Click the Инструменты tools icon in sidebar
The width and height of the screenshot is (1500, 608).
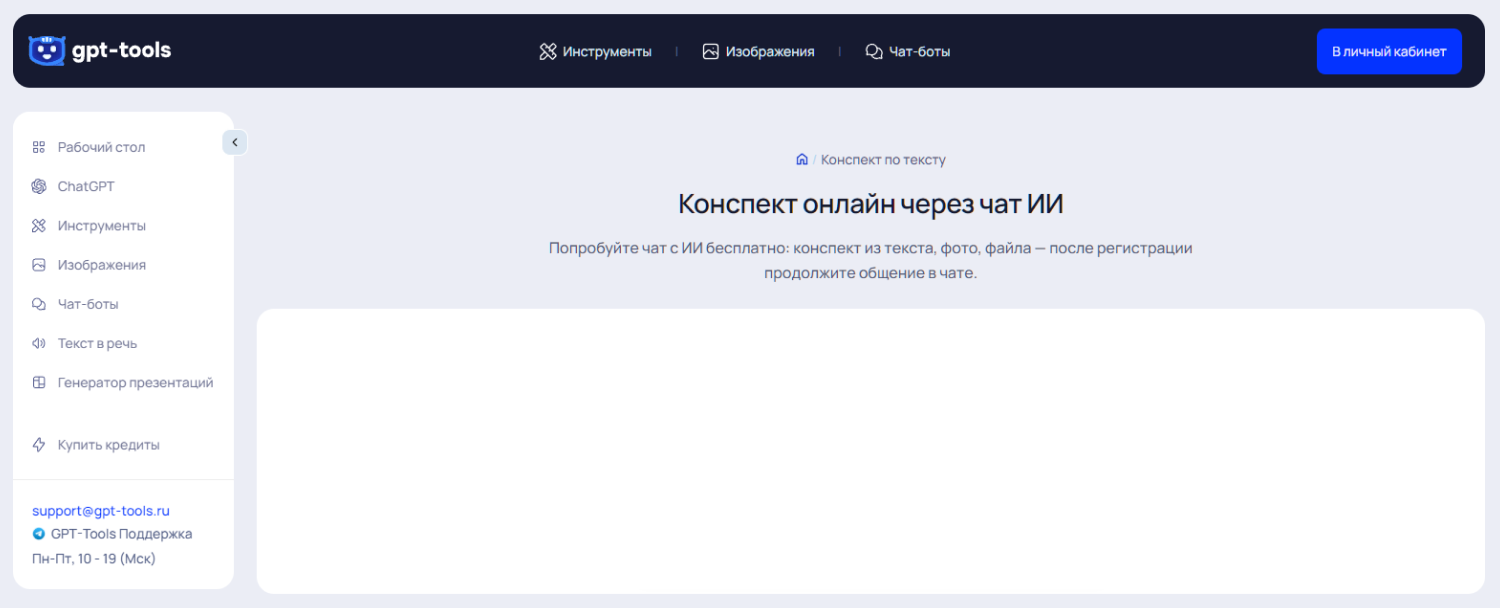click(38, 225)
